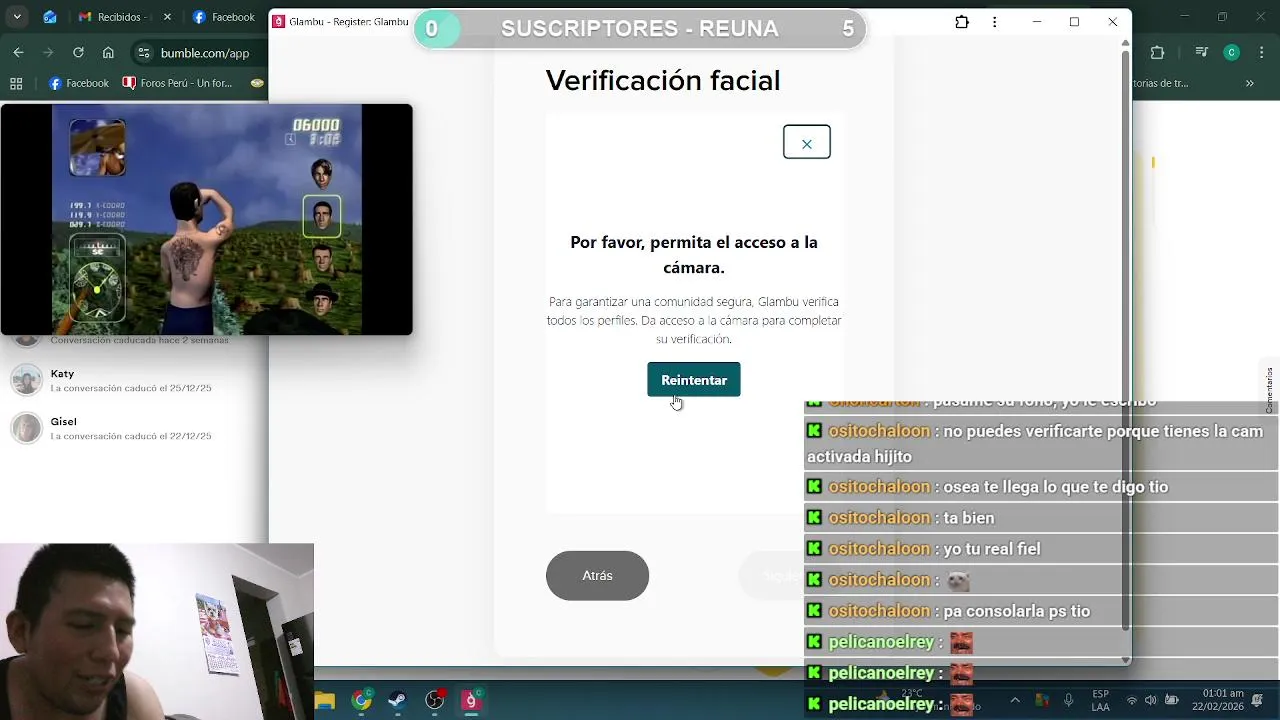
Task: Click the Chrome home icon
Action: [108, 53]
